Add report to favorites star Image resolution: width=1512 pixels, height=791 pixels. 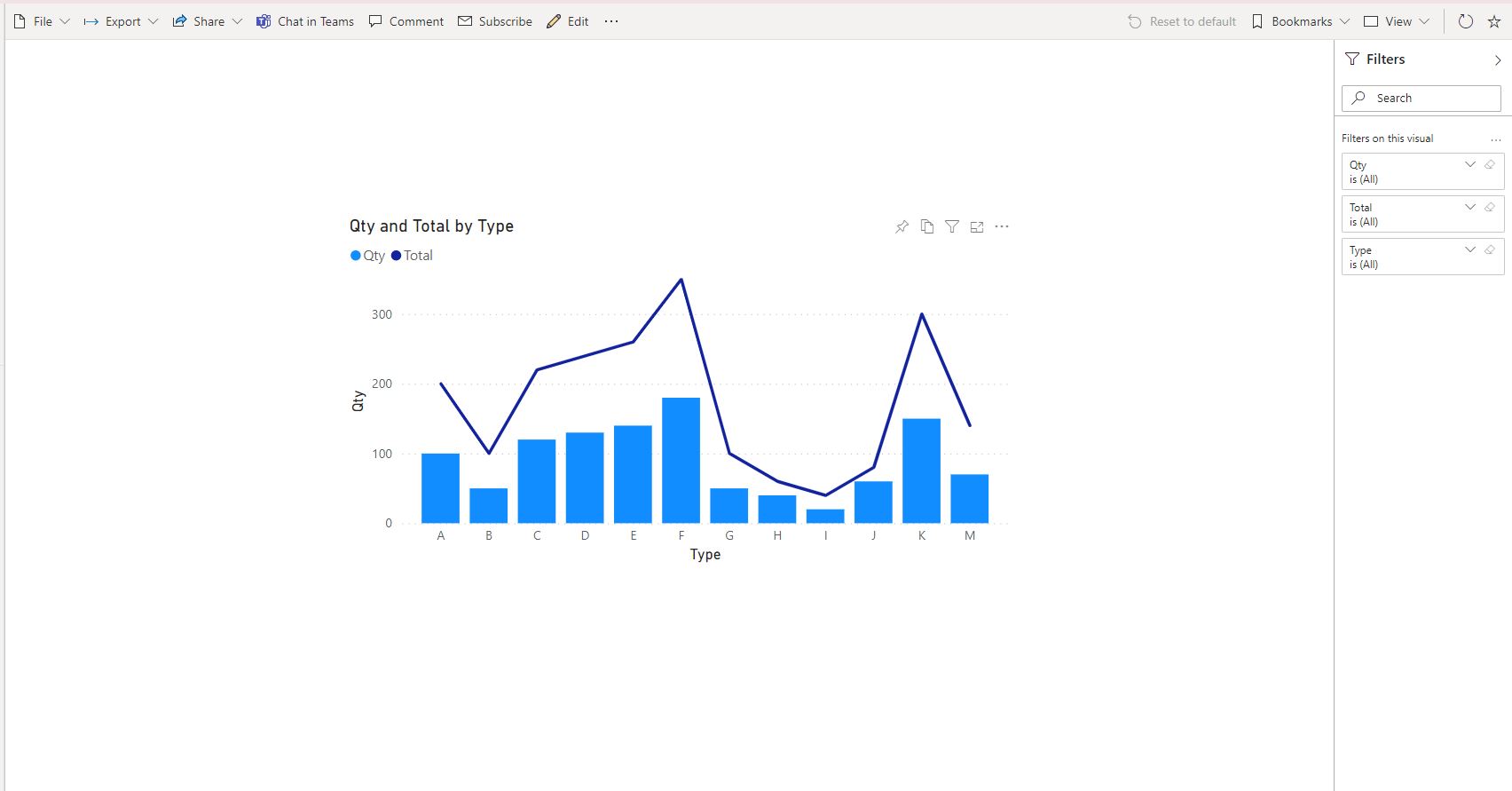tap(1494, 21)
